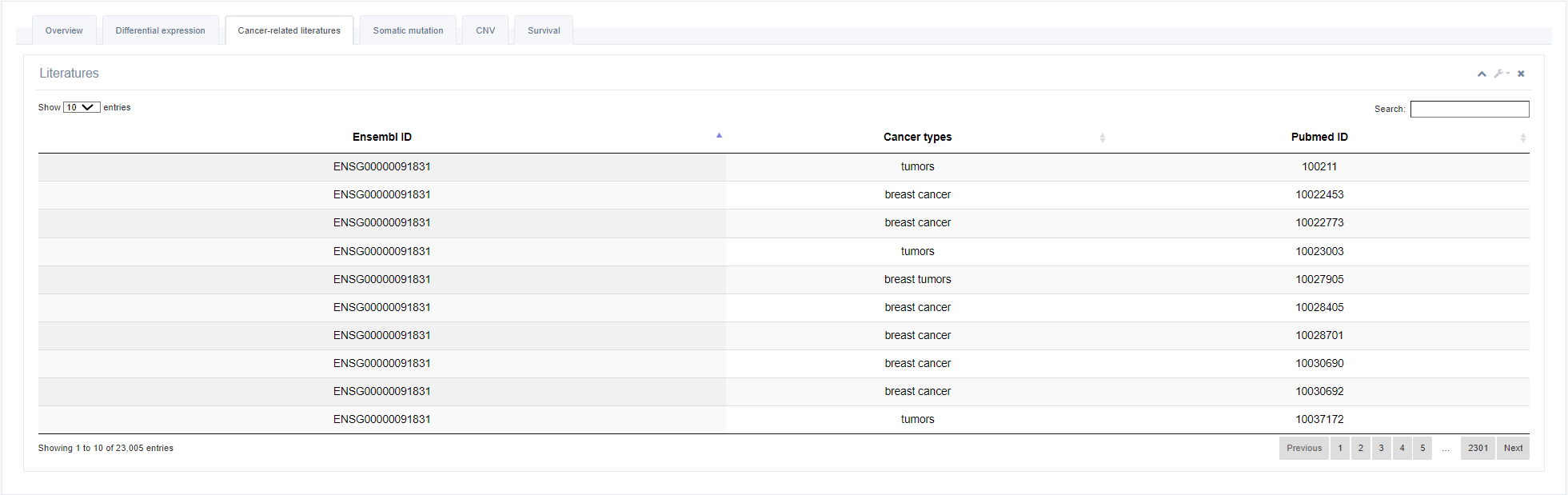This screenshot has width=1568, height=495.
Task: Open the Show entries dropdown
Action: click(82, 107)
